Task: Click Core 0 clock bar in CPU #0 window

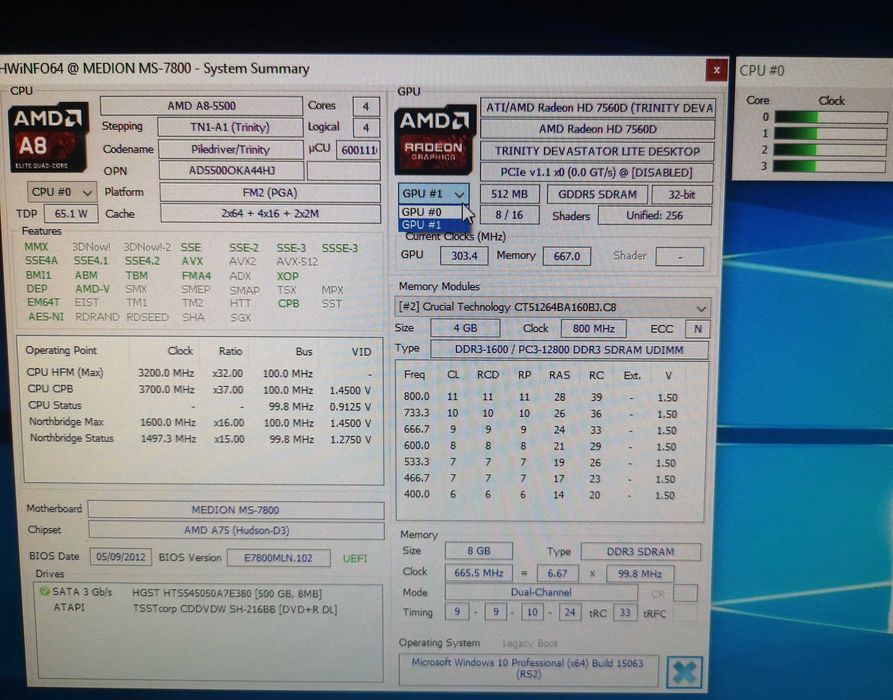Action: tap(830, 117)
